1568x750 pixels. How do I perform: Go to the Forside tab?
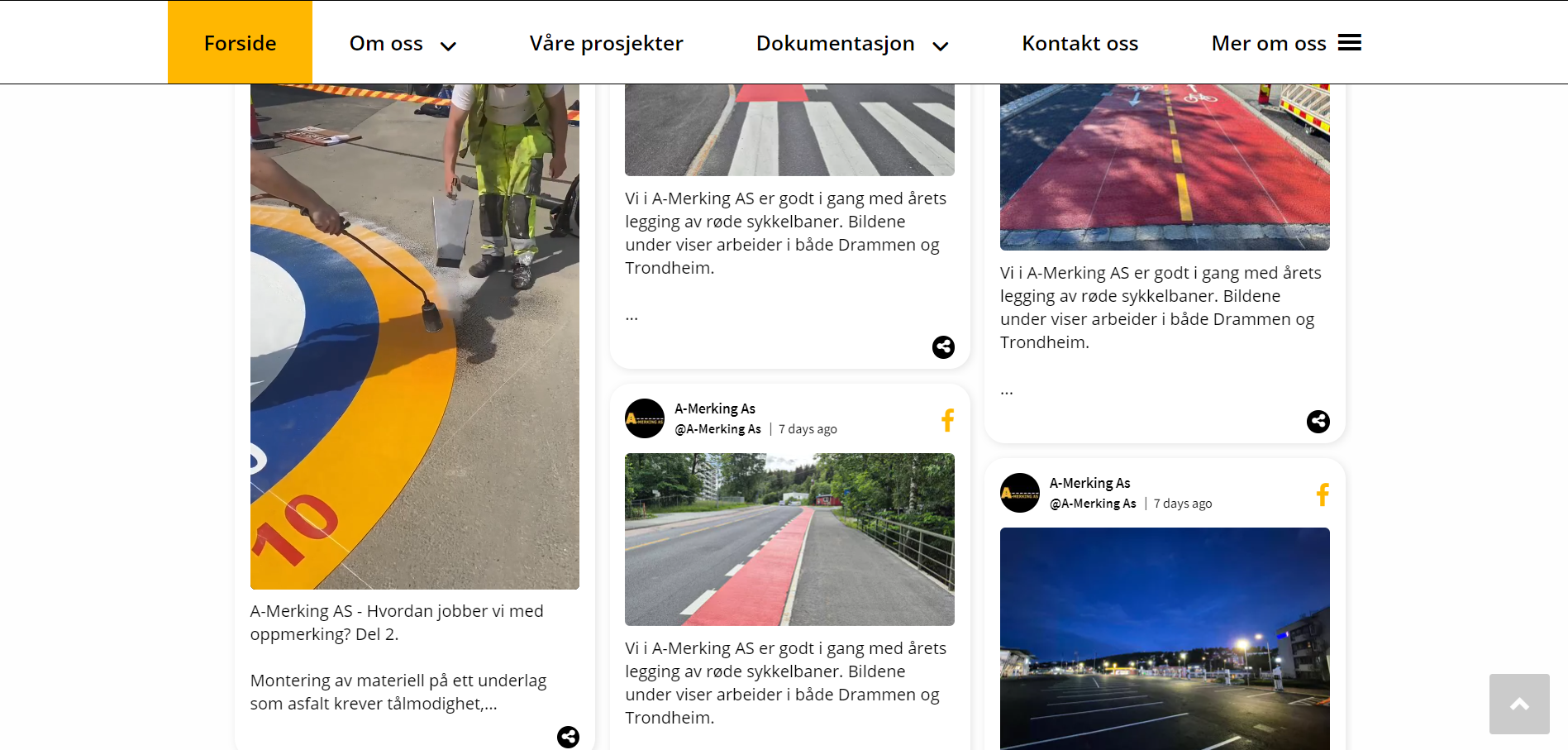240,42
